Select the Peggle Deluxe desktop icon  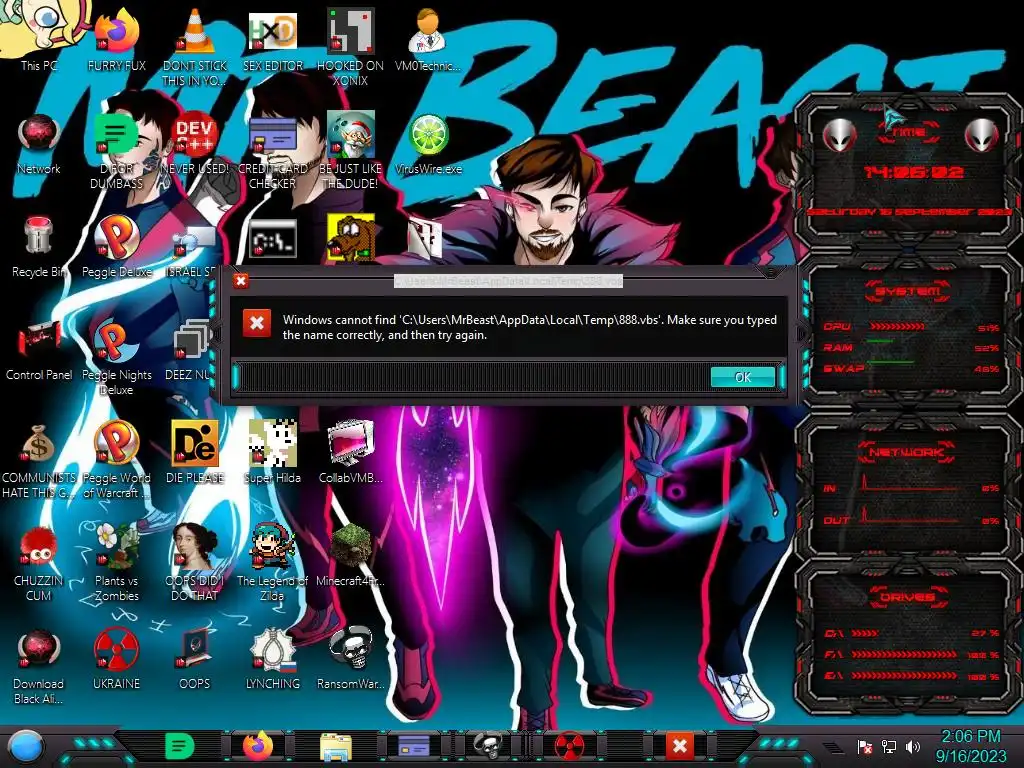(117, 247)
